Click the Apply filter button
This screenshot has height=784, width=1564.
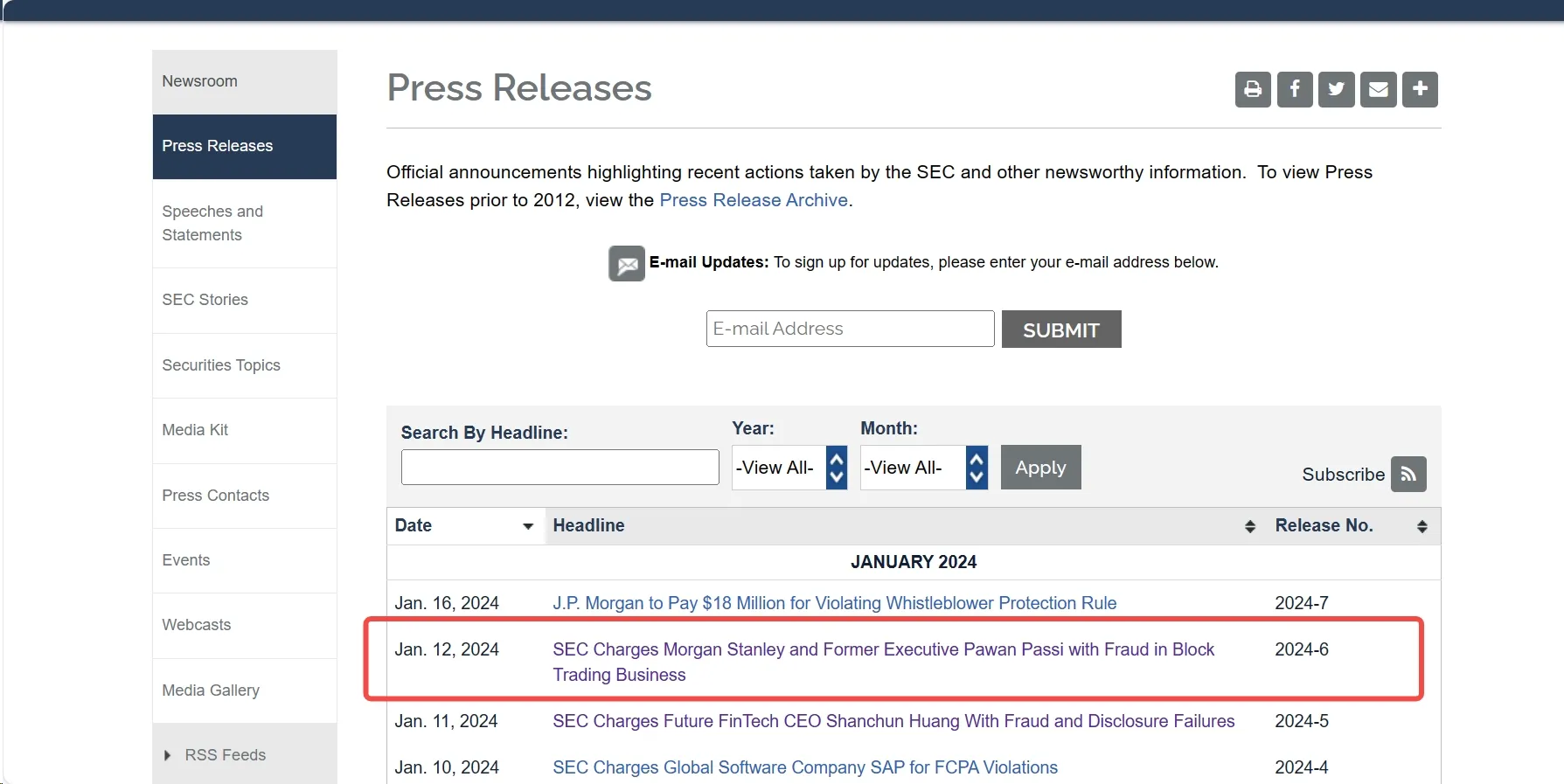(1040, 468)
